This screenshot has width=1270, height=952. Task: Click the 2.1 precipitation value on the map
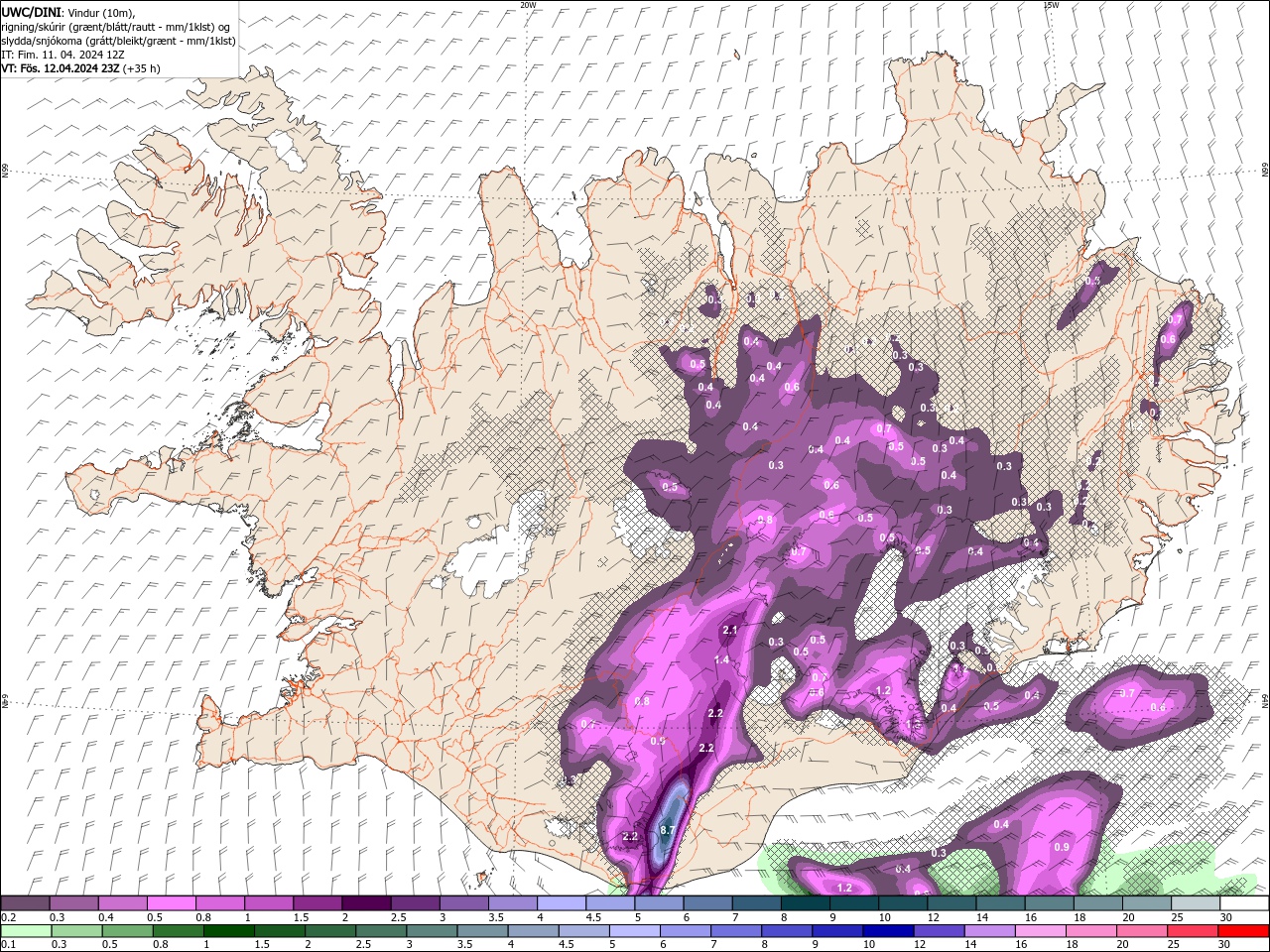tap(731, 631)
